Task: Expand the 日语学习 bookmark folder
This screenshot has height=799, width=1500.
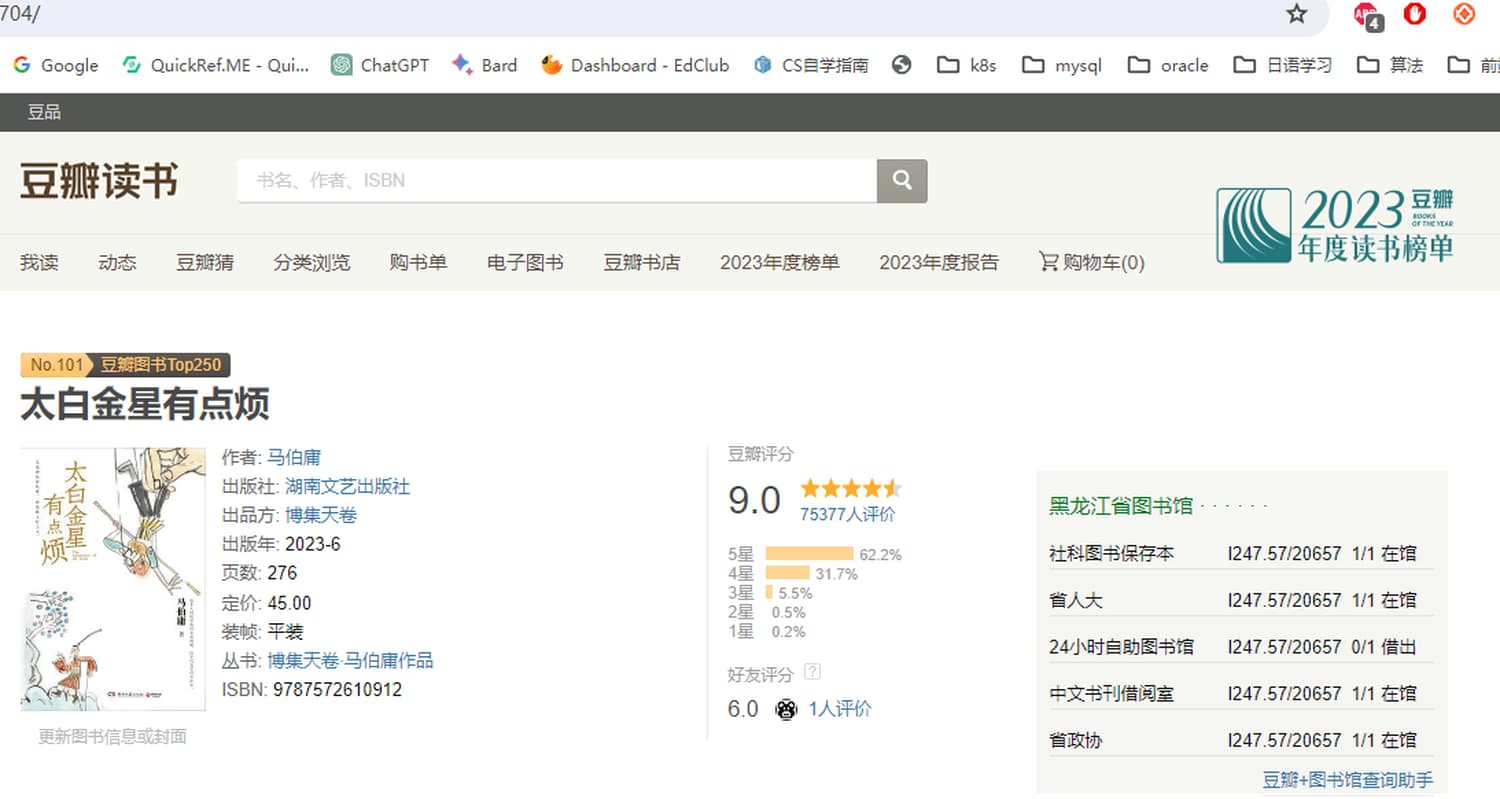Action: point(1283,65)
